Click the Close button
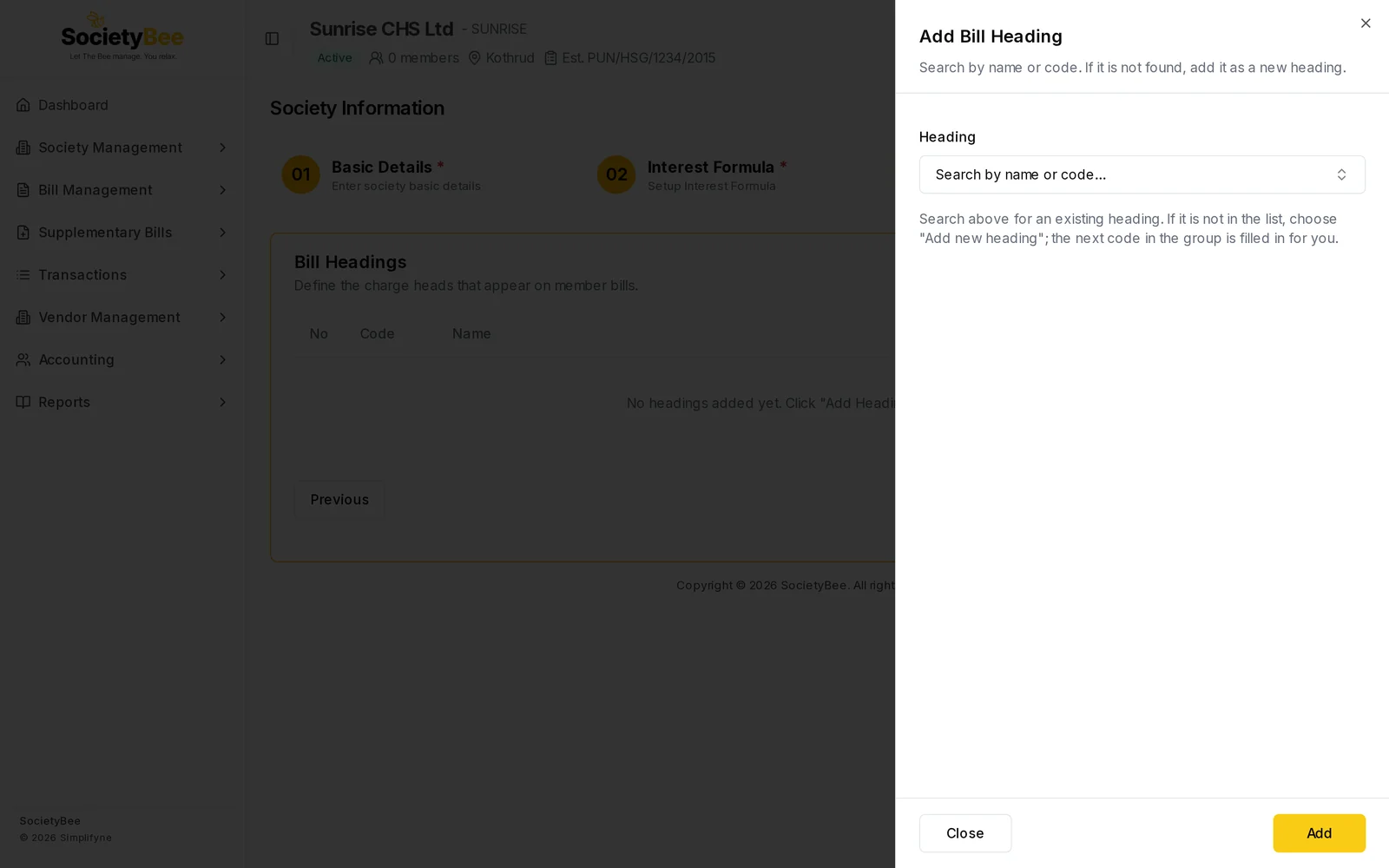The height and width of the screenshot is (868, 1389). click(964, 833)
